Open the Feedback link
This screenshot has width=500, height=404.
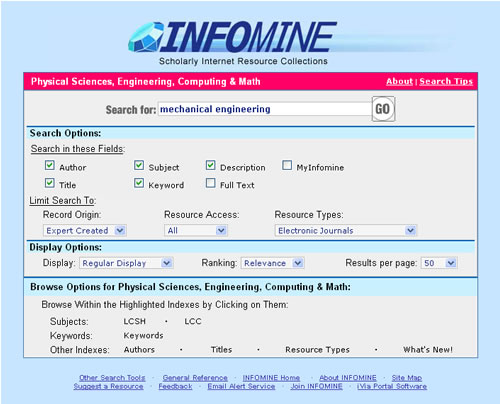tap(175, 386)
